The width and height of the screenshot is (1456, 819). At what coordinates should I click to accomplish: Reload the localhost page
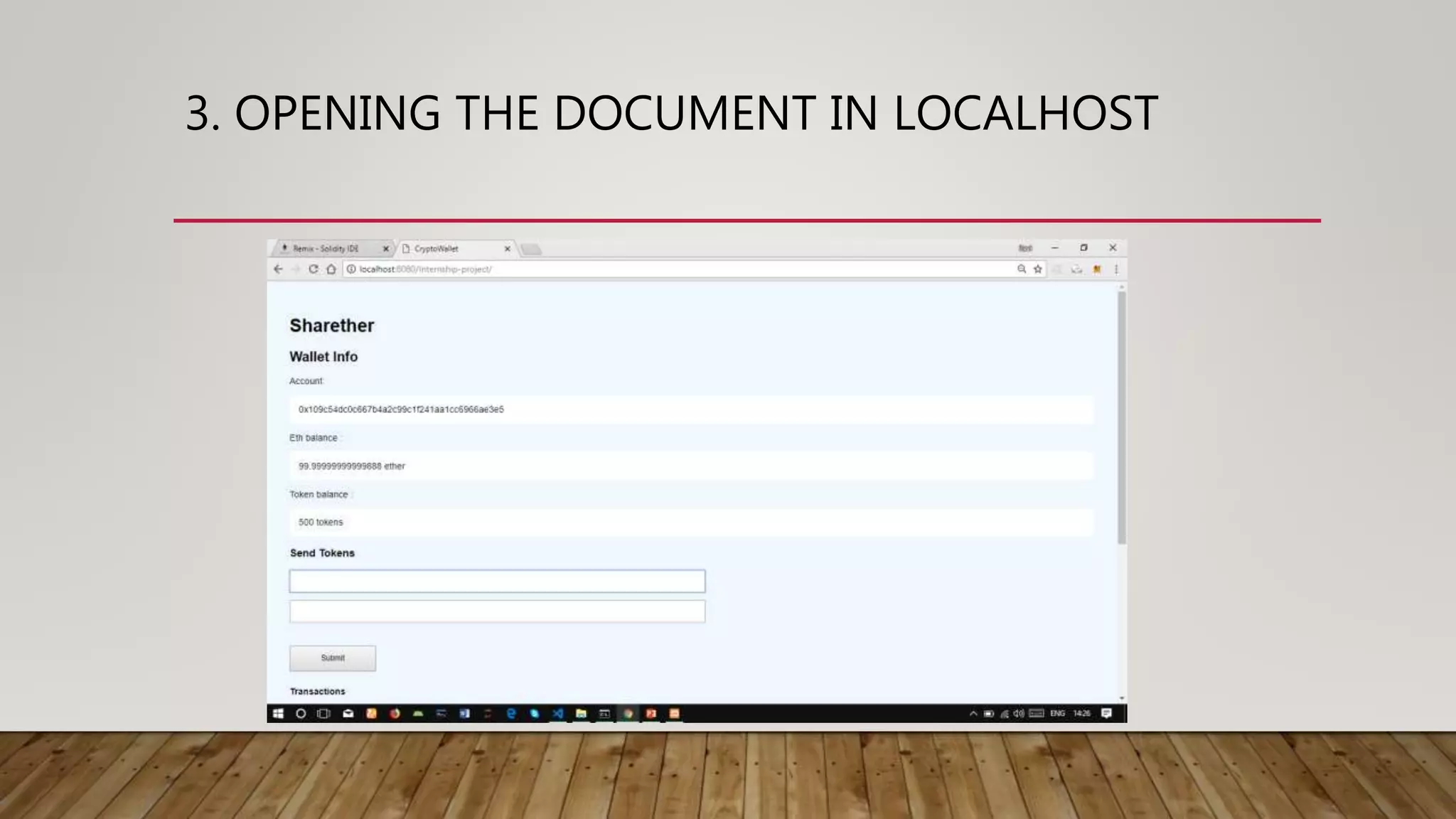[314, 269]
